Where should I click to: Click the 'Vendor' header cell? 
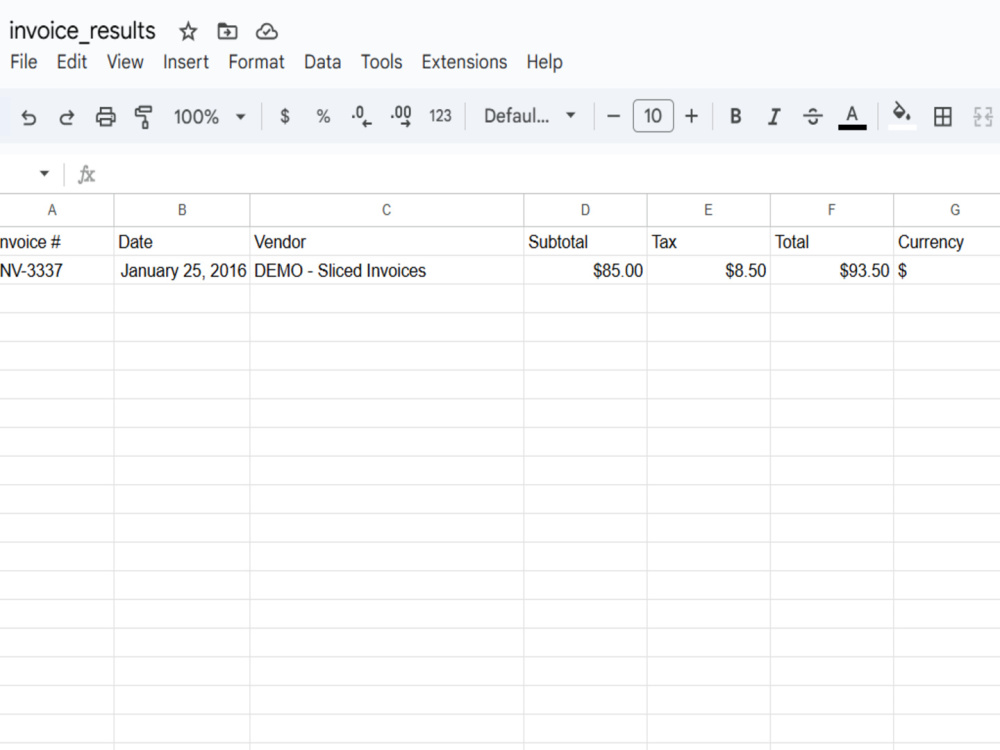pyautogui.click(x=386, y=242)
